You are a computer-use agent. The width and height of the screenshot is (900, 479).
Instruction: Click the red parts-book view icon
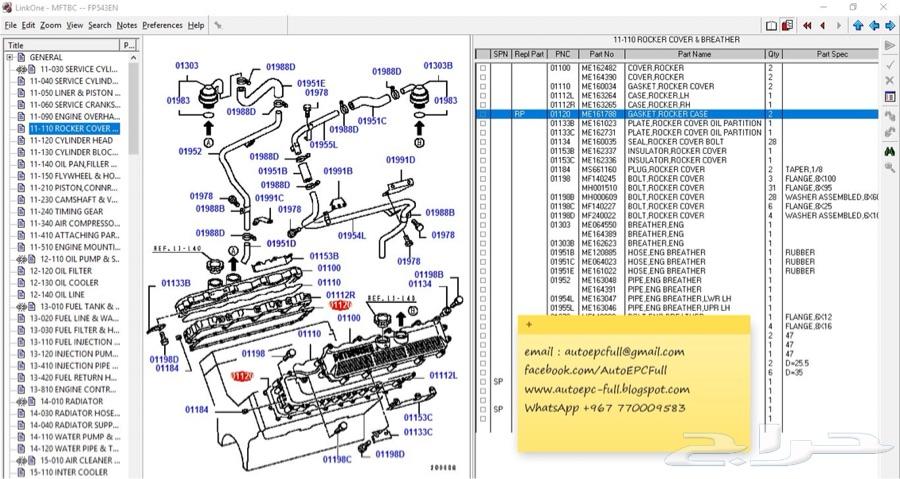click(787, 26)
